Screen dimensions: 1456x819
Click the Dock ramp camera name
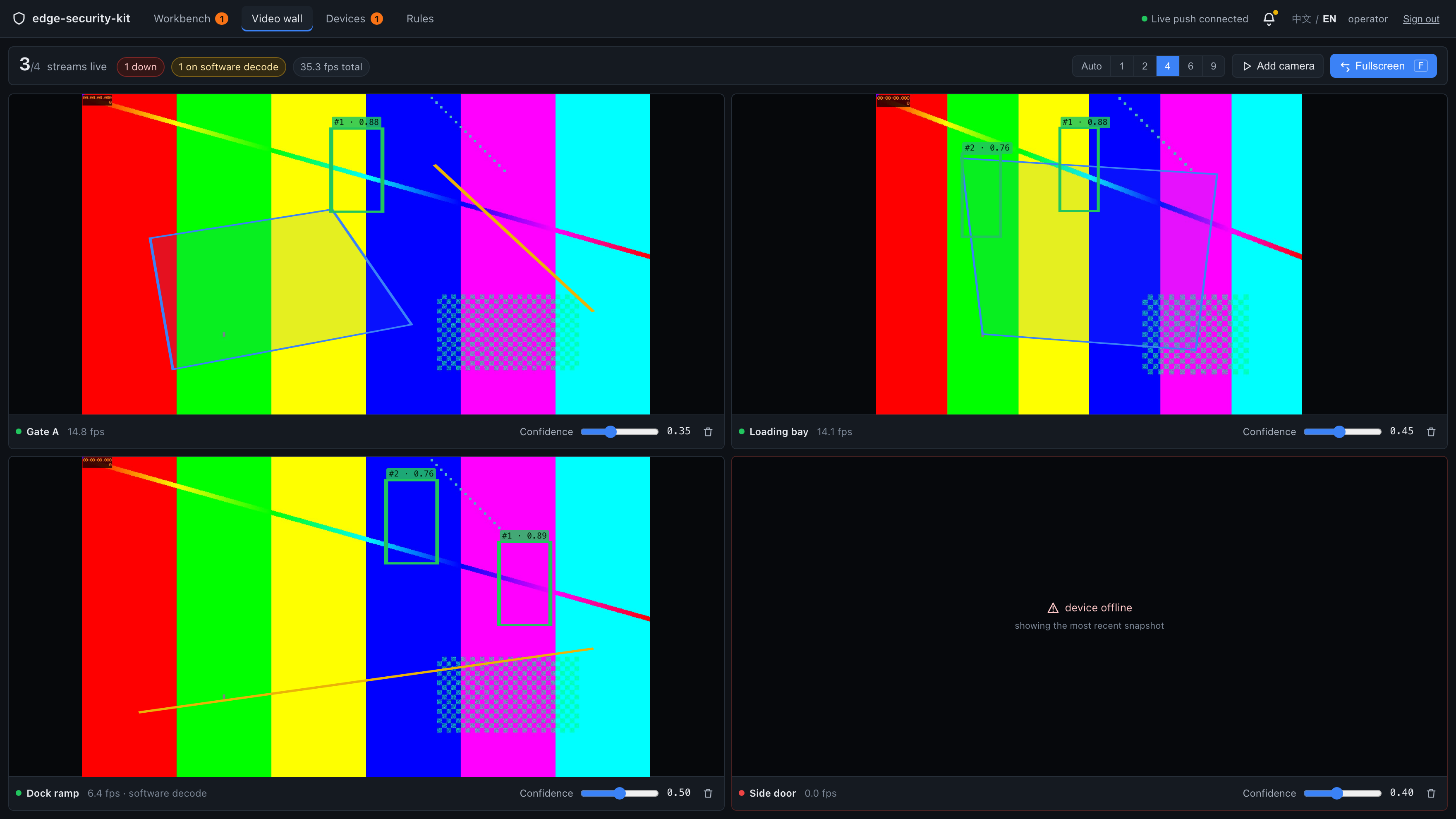pos(53,794)
